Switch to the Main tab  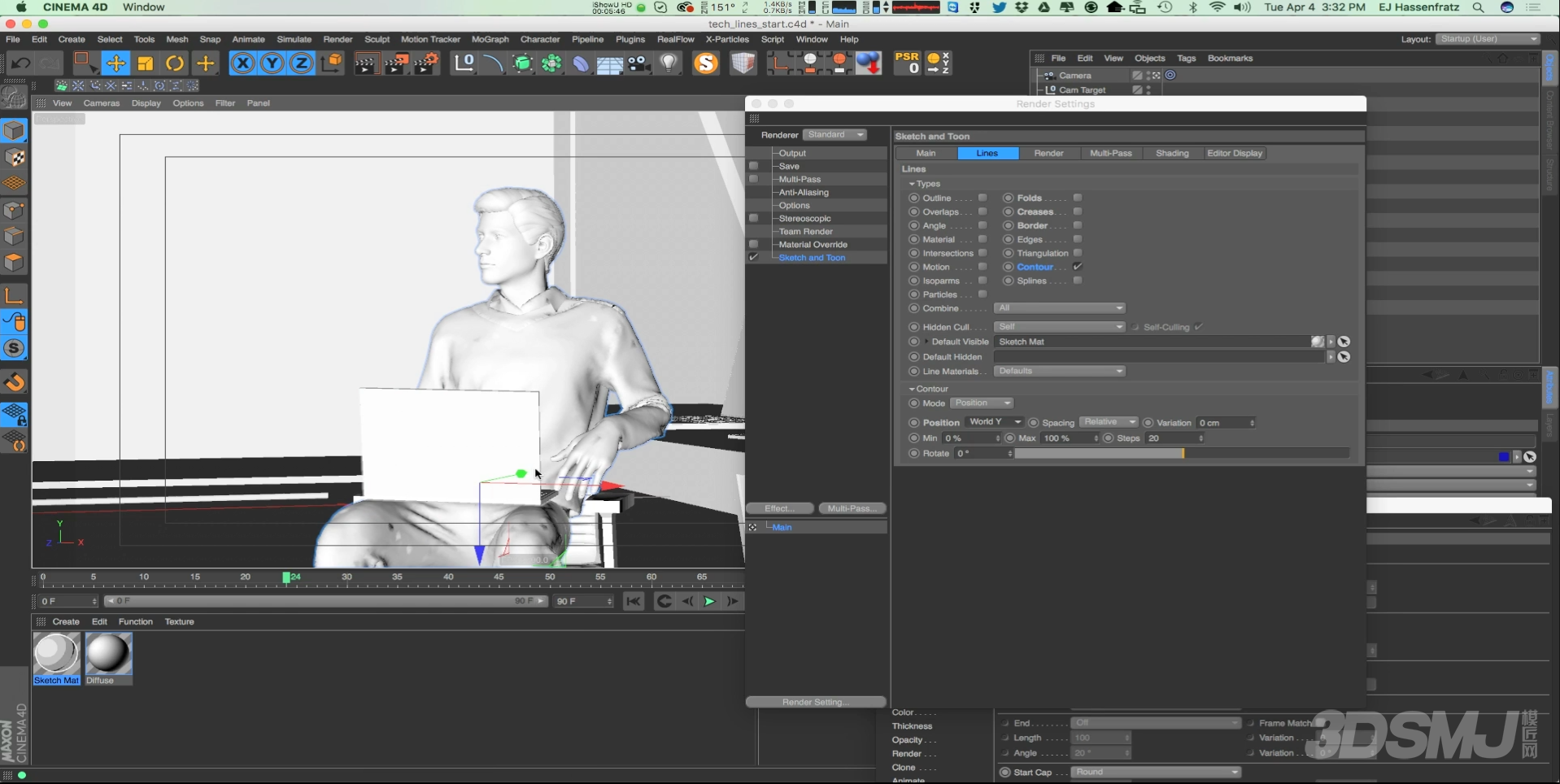(926, 153)
